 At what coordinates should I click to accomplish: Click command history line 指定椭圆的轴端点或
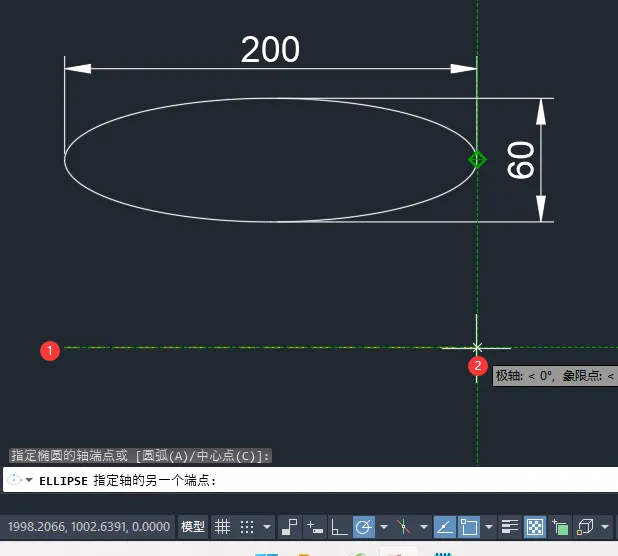tap(140, 456)
